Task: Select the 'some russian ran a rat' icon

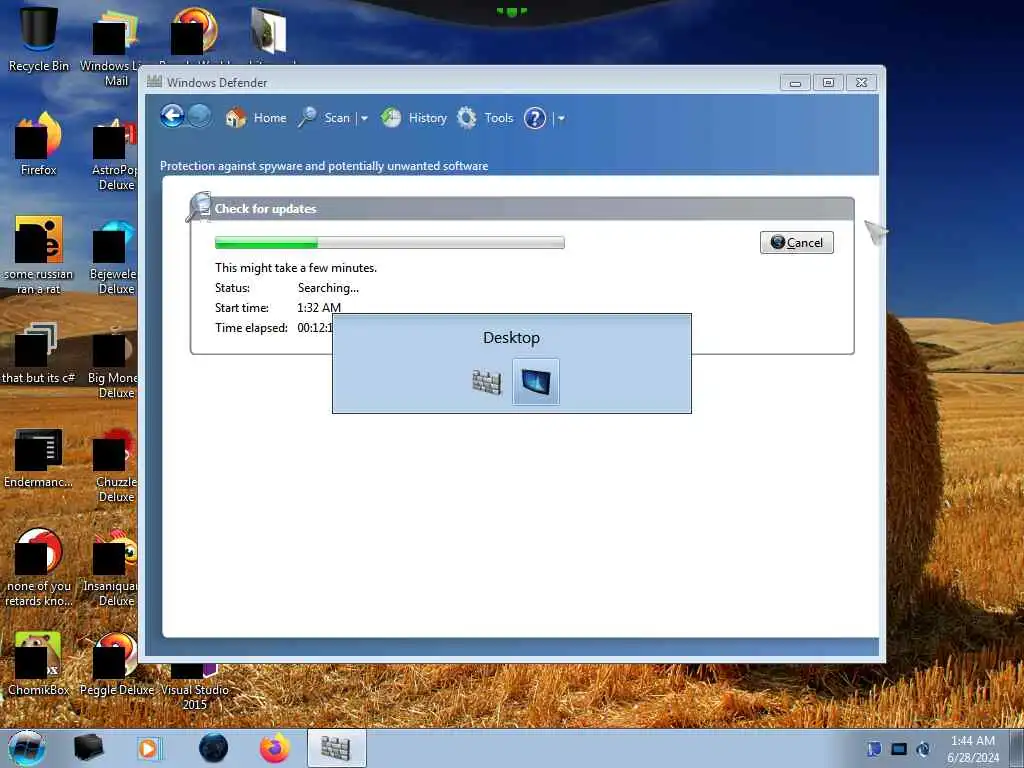Action: click(39, 255)
